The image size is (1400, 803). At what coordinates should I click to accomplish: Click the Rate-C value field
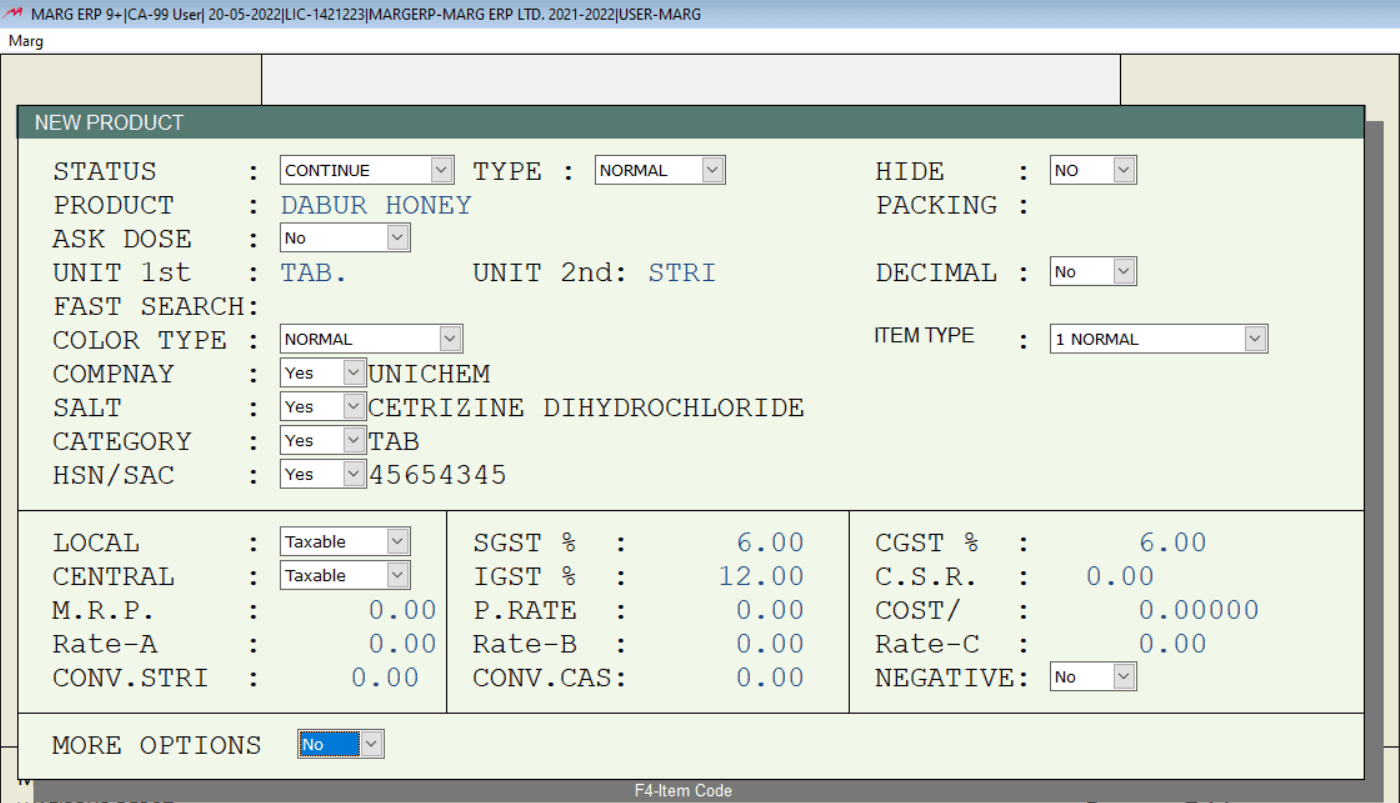point(1173,645)
